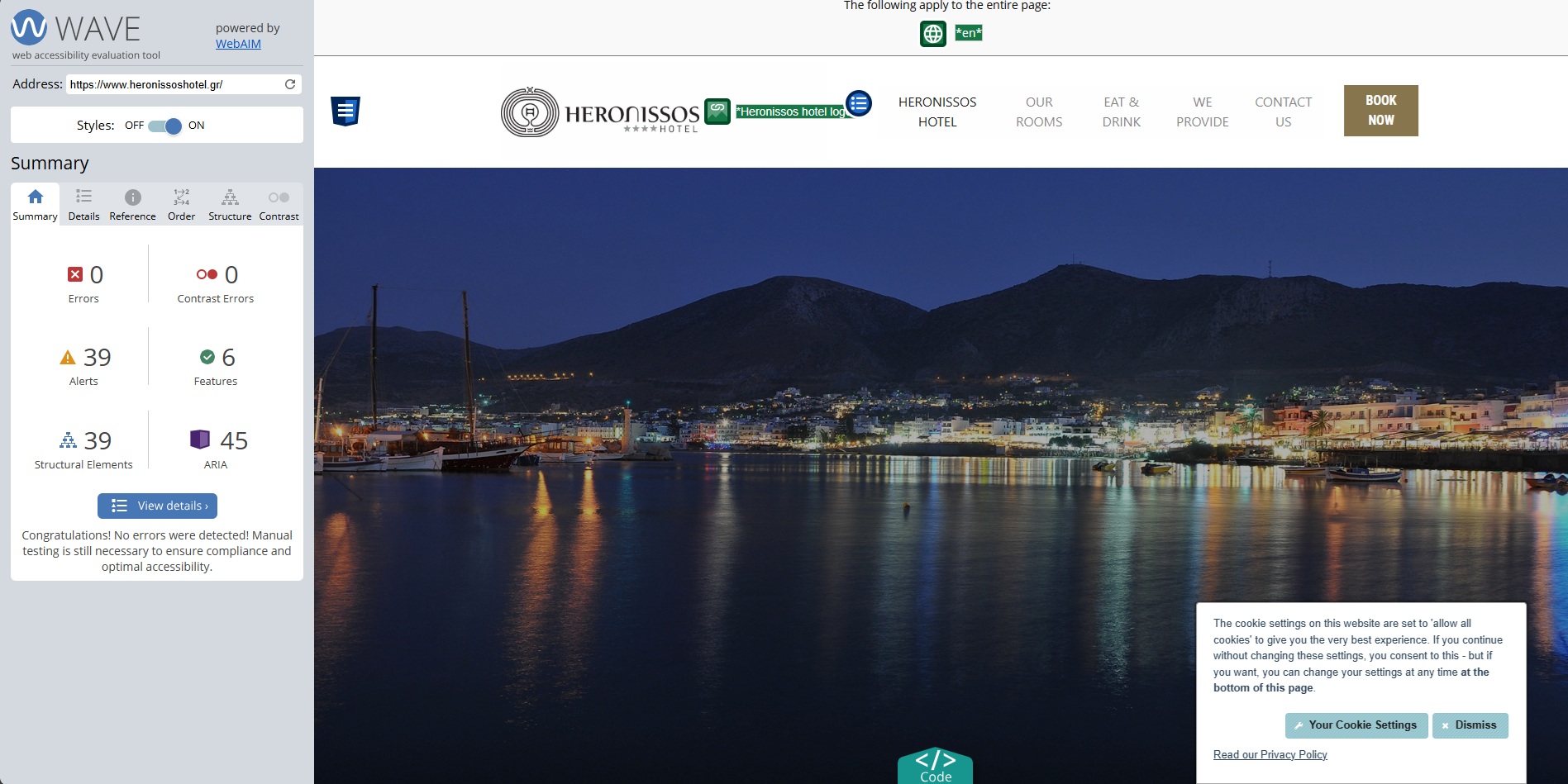Viewport: 1568px width, 784px height.
Task: Click the Styles ON label
Action: pyautogui.click(x=197, y=126)
